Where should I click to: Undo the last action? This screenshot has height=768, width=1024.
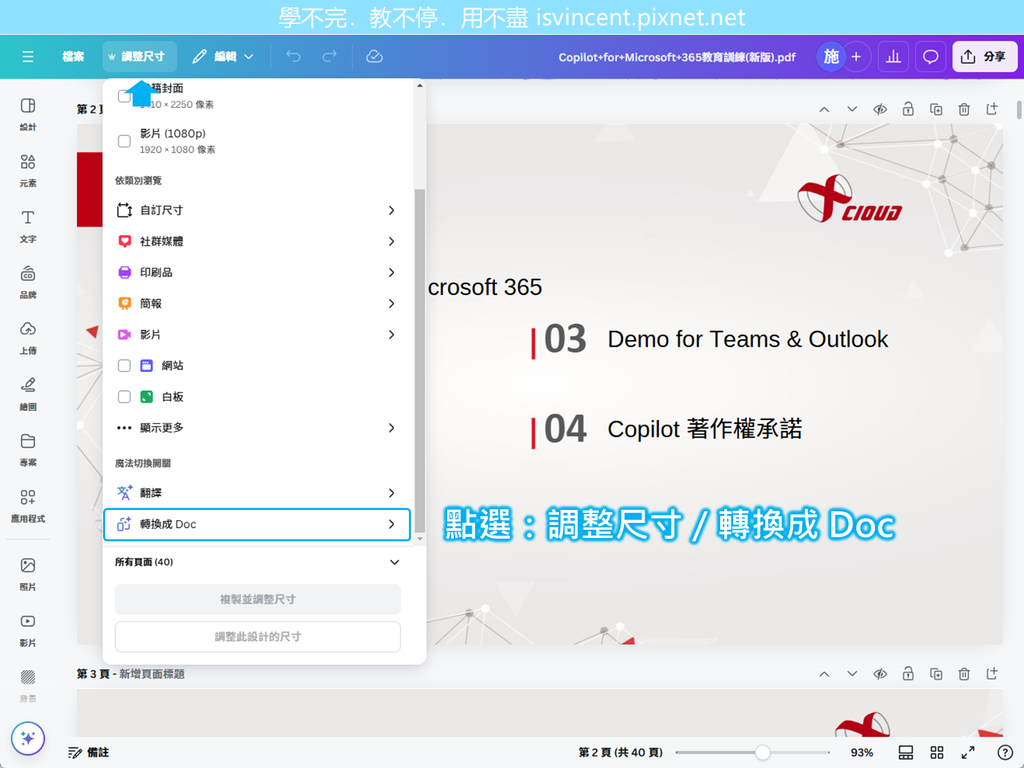(293, 57)
